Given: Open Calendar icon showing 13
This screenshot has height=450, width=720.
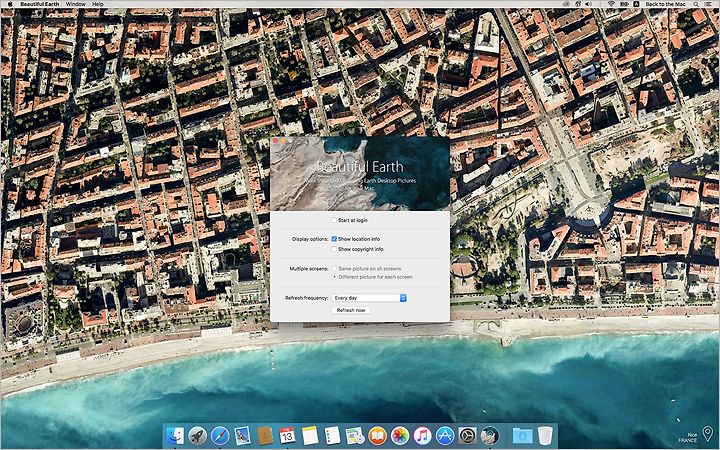Looking at the screenshot, I should (x=287, y=435).
